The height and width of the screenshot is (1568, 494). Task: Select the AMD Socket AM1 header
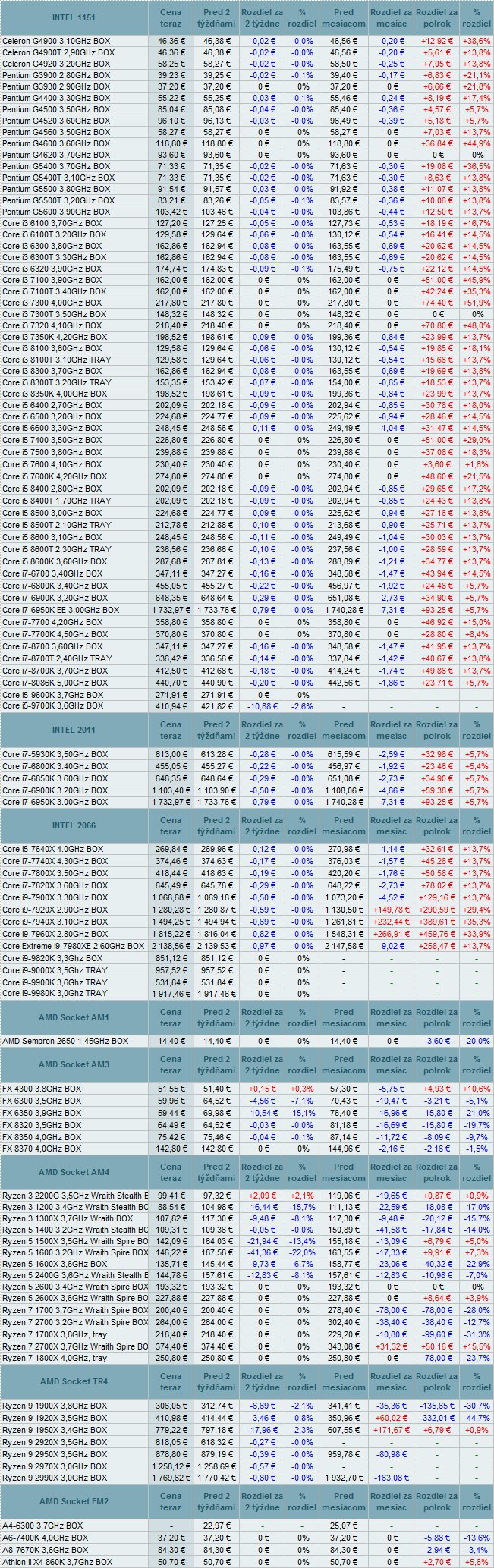(x=74, y=1017)
